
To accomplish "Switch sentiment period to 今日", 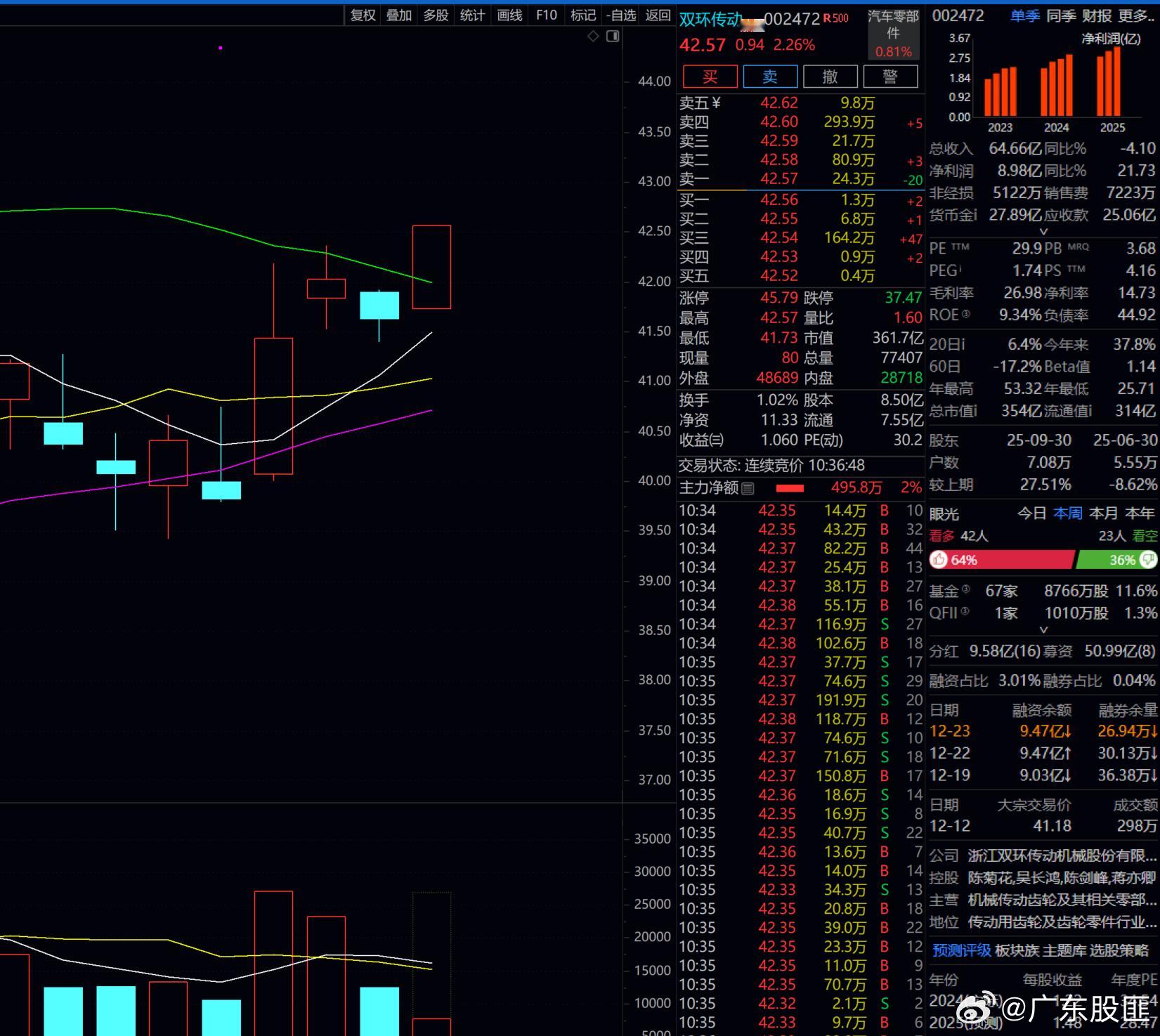I will click(1031, 513).
